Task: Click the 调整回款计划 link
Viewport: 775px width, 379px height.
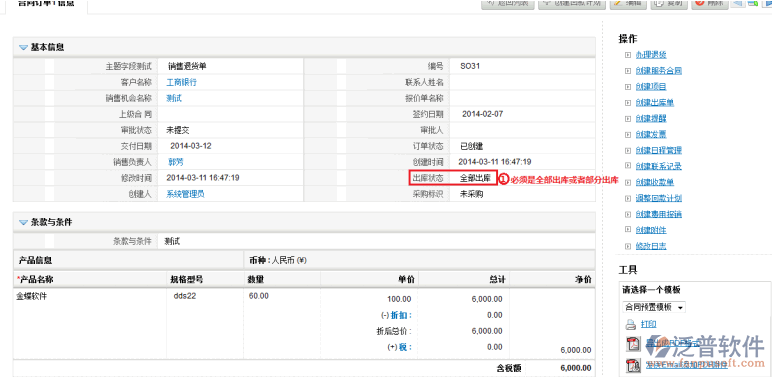Action: click(659, 198)
